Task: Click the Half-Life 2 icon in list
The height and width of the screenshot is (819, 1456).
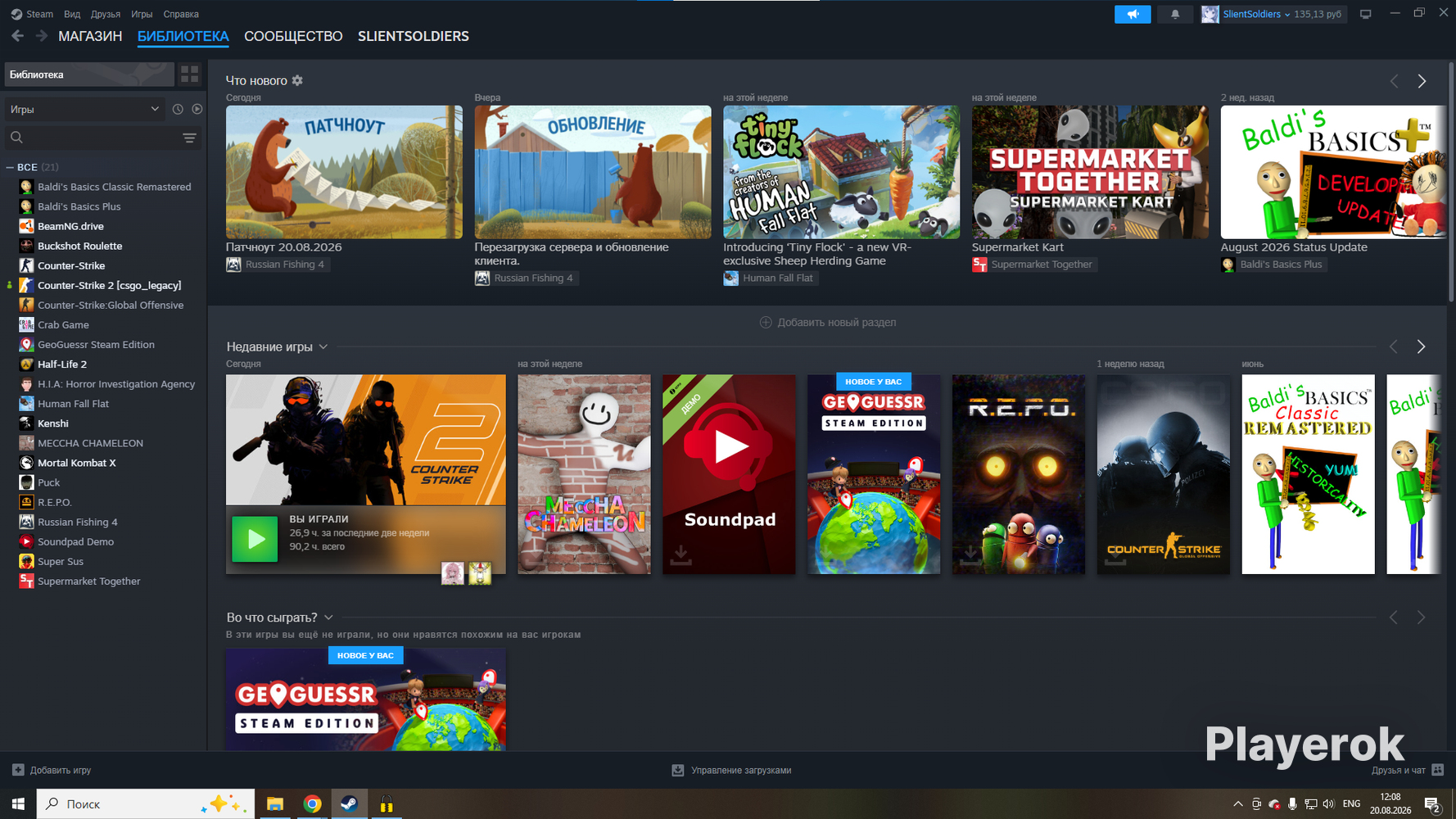Action: coord(26,364)
